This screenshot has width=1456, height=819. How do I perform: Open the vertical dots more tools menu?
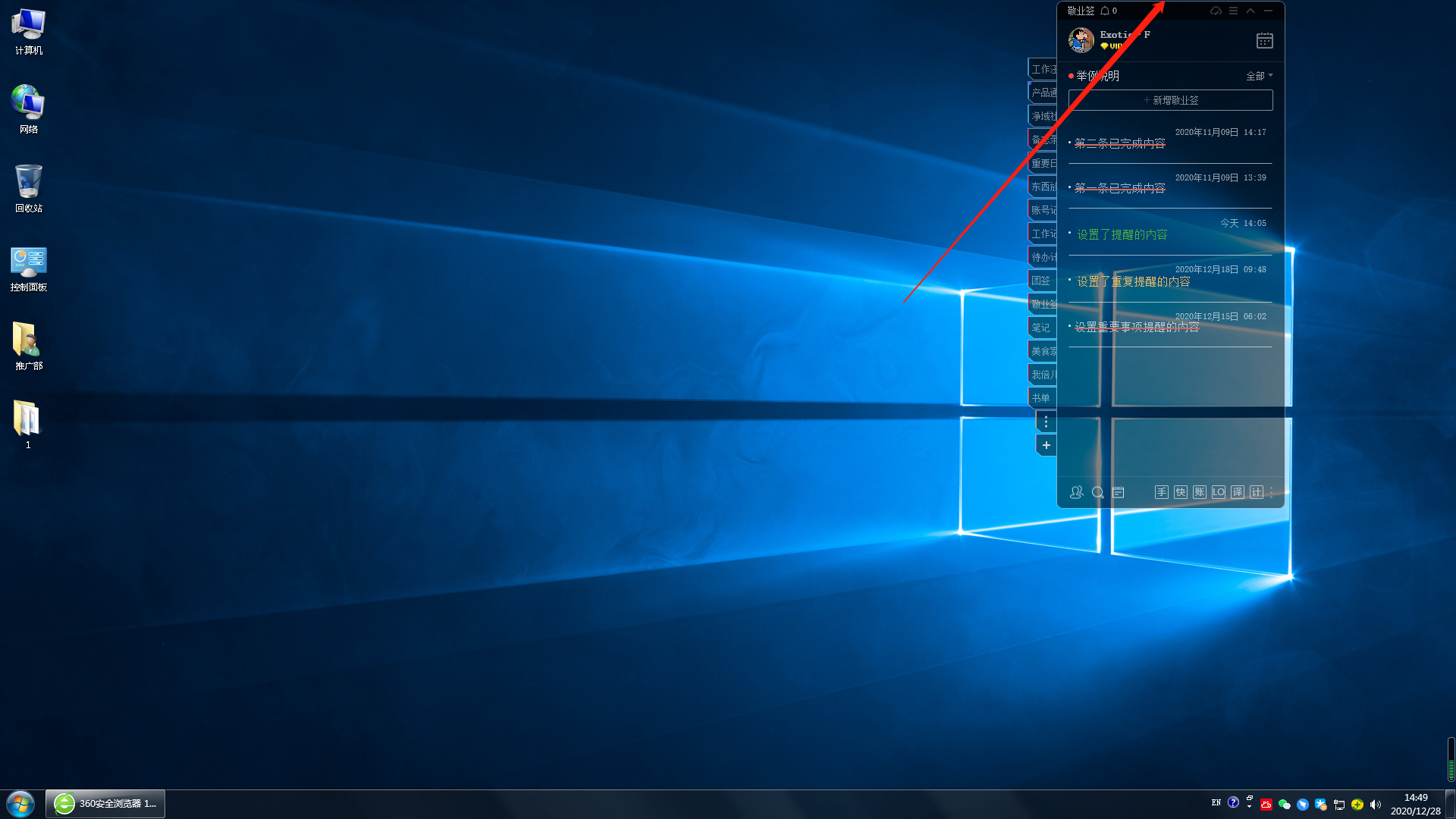click(x=1271, y=492)
